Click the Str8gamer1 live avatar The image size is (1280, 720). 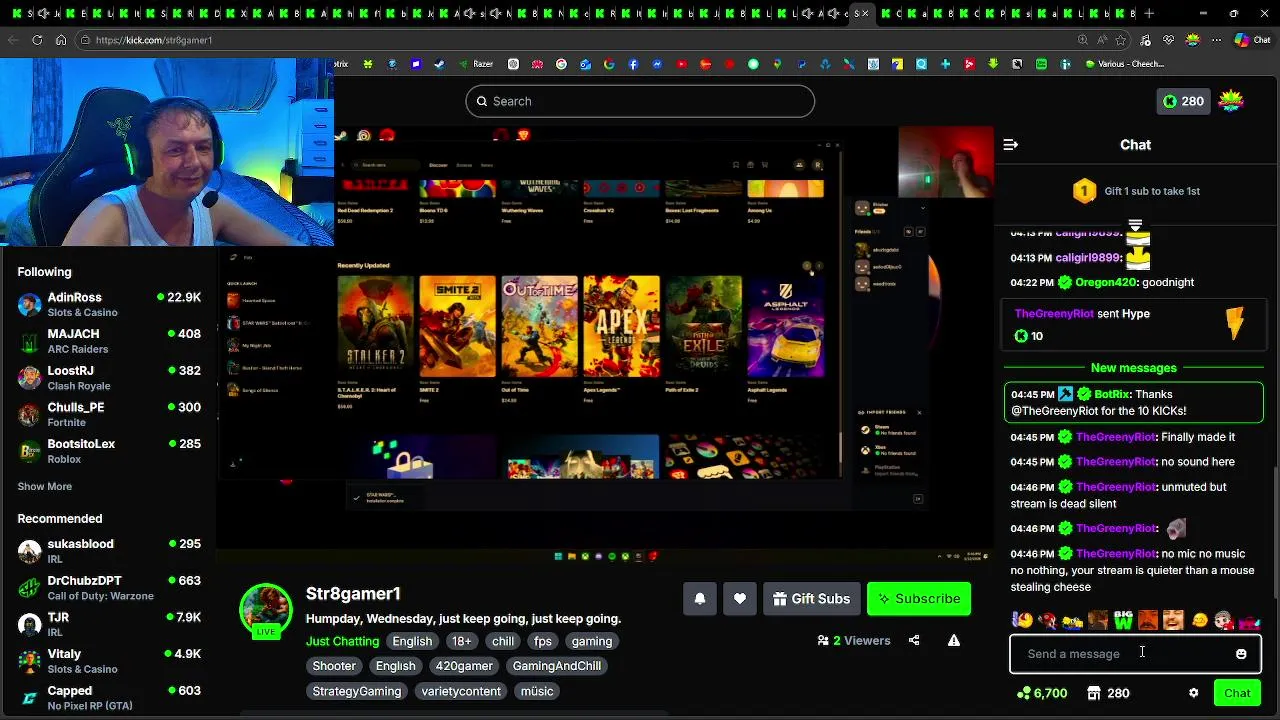pos(265,609)
